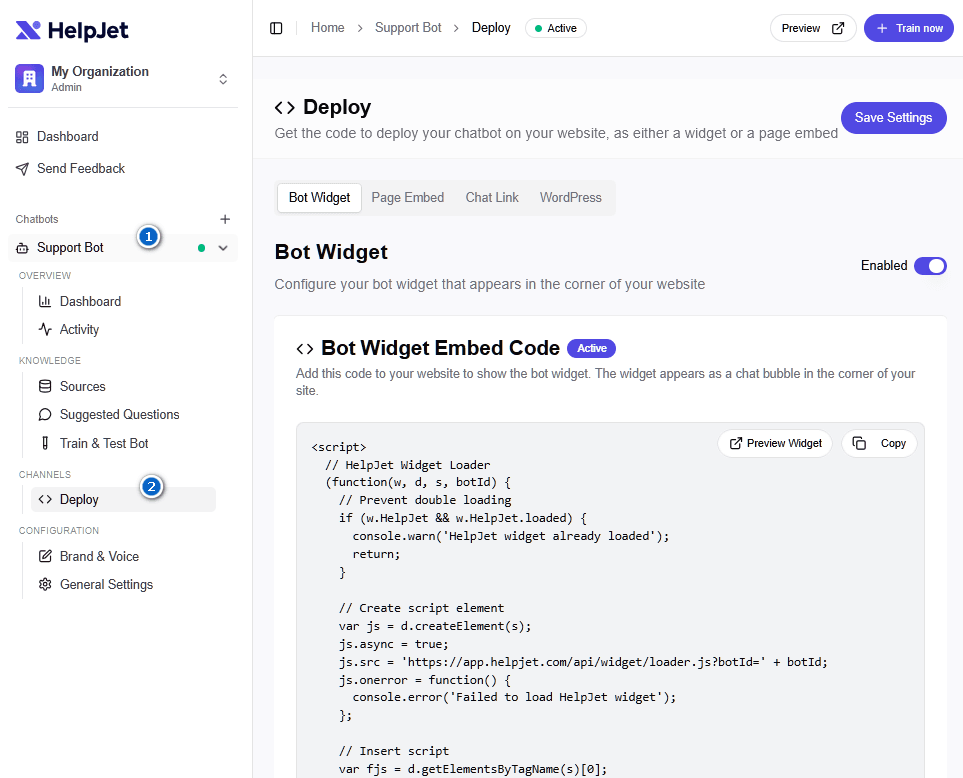
Task: Select Deploy under Channels
Action: (x=123, y=499)
